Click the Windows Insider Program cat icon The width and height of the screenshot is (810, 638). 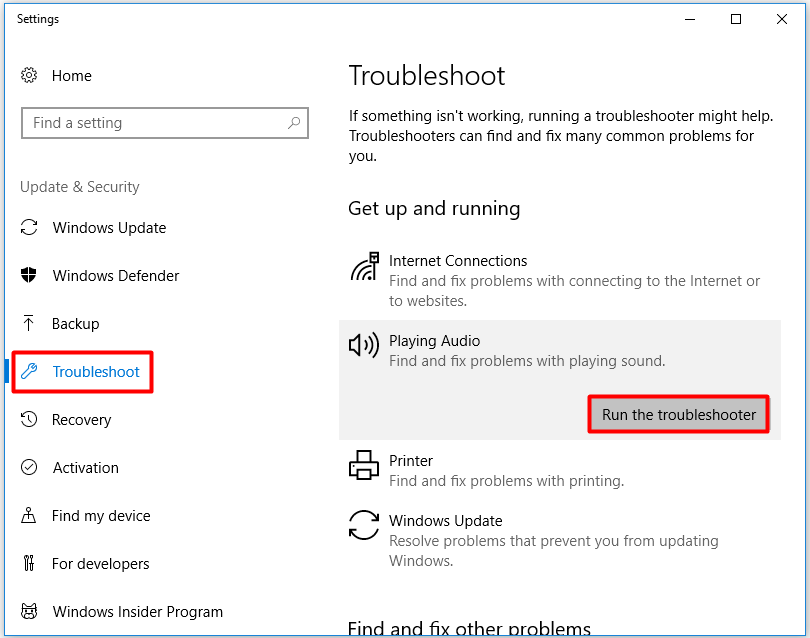point(29,611)
